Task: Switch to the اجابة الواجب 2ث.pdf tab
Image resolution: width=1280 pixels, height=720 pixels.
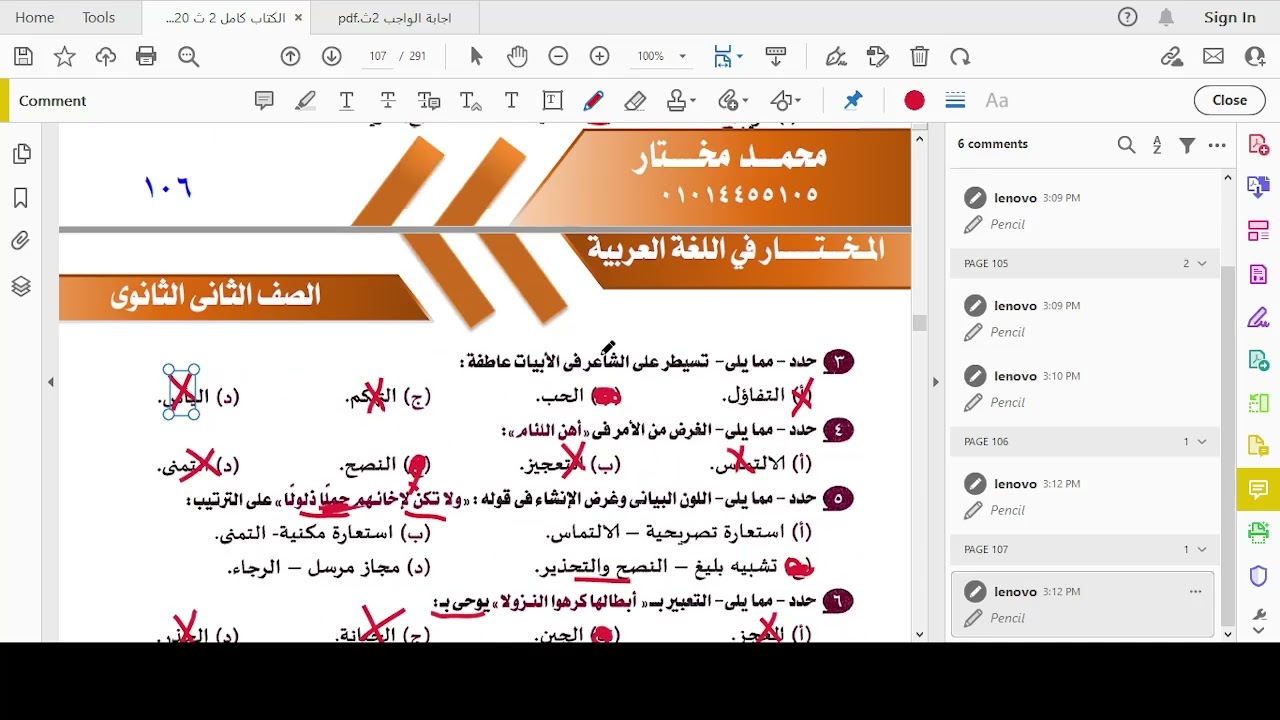Action: [394, 17]
